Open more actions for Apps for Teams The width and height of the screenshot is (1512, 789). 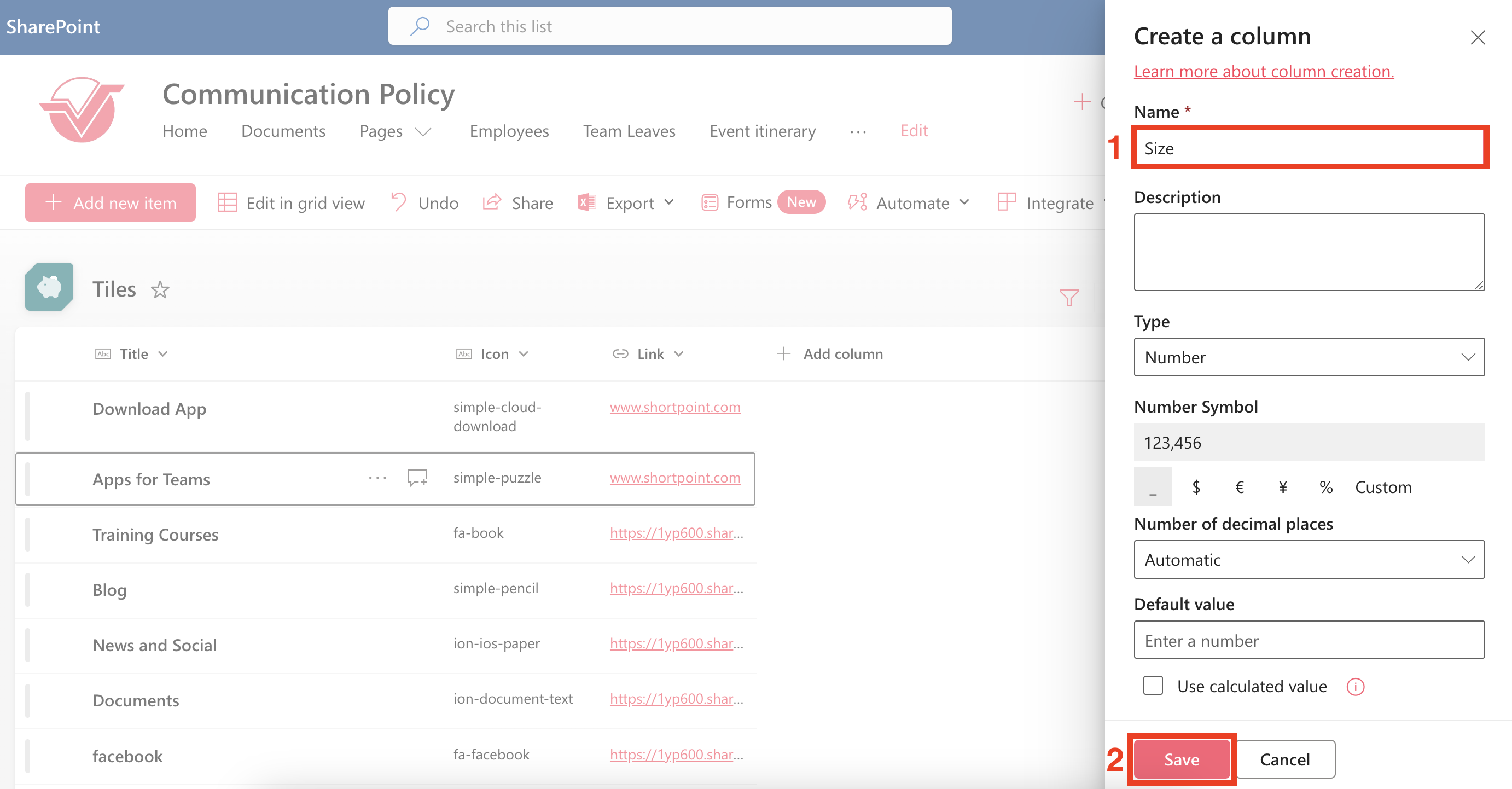coord(377,478)
